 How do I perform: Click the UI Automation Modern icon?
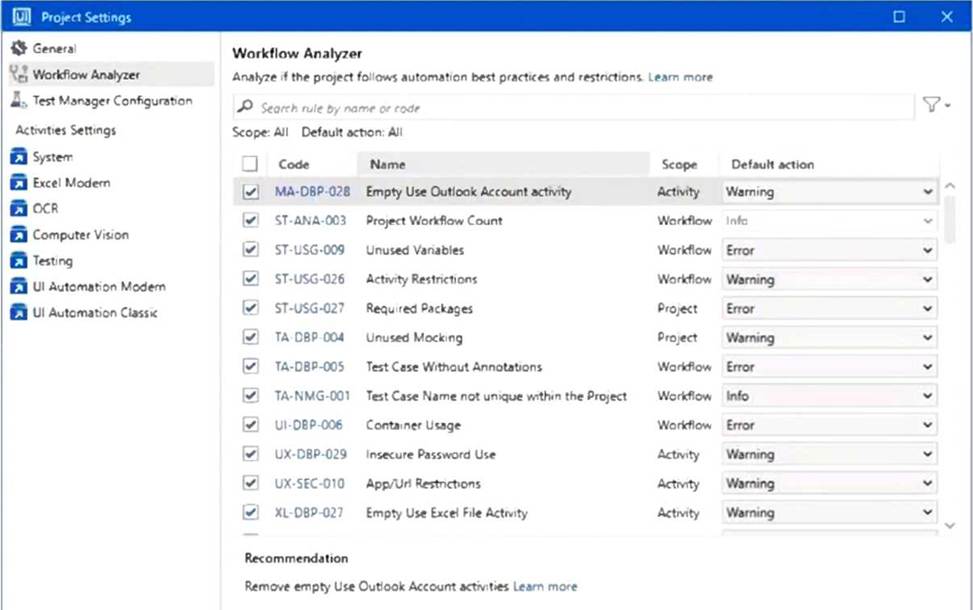tap(19, 286)
